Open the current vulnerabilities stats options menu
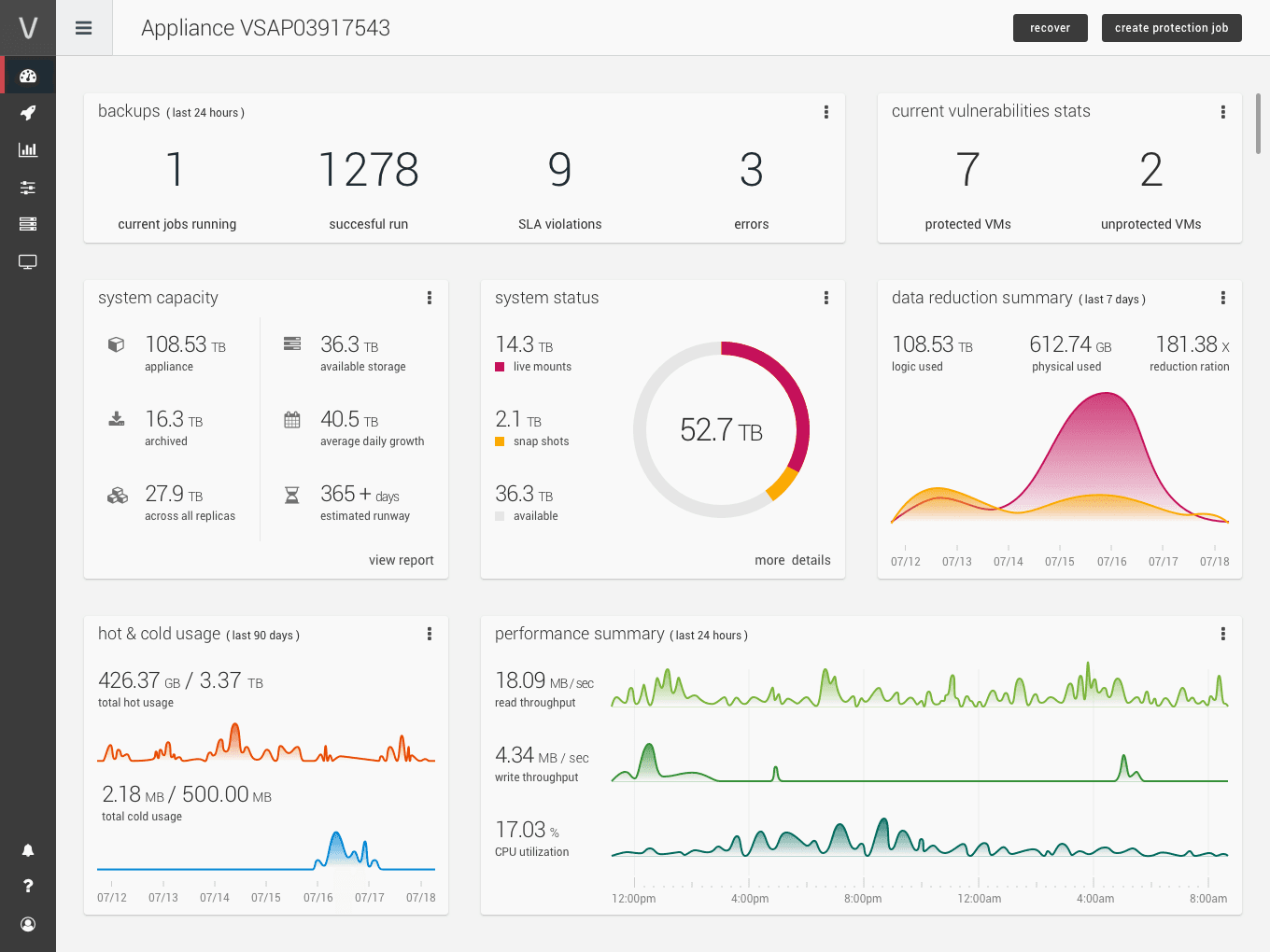 click(1223, 112)
